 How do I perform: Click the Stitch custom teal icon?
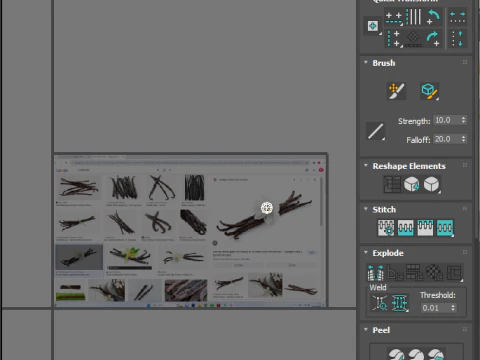pos(445,228)
